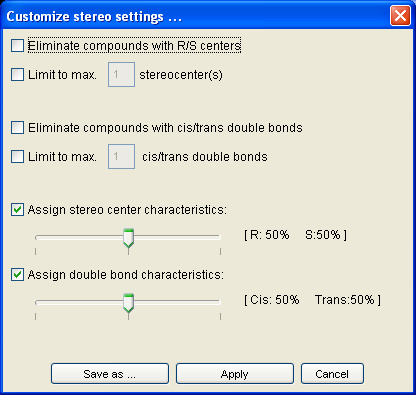The height and width of the screenshot is (395, 416).
Task: Click the Cis: 50% Trans:50% readout
Action: (312, 300)
